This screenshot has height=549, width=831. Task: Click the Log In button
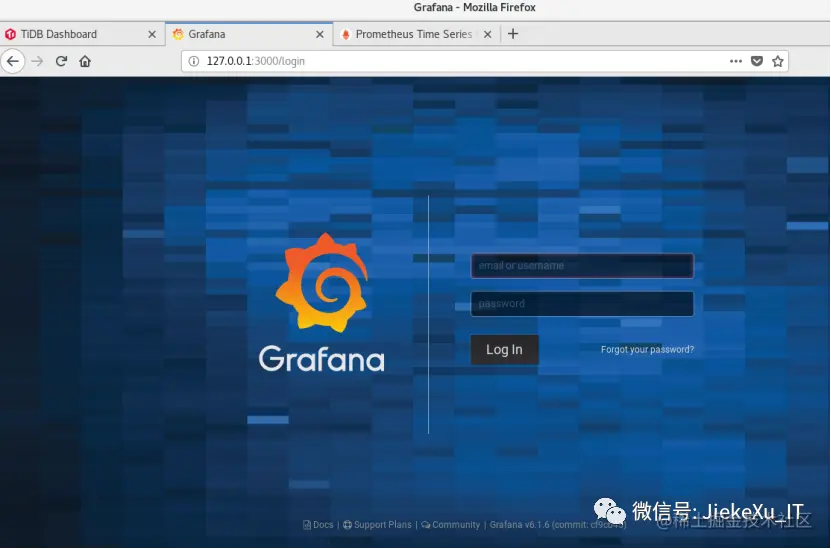[x=505, y=350]
